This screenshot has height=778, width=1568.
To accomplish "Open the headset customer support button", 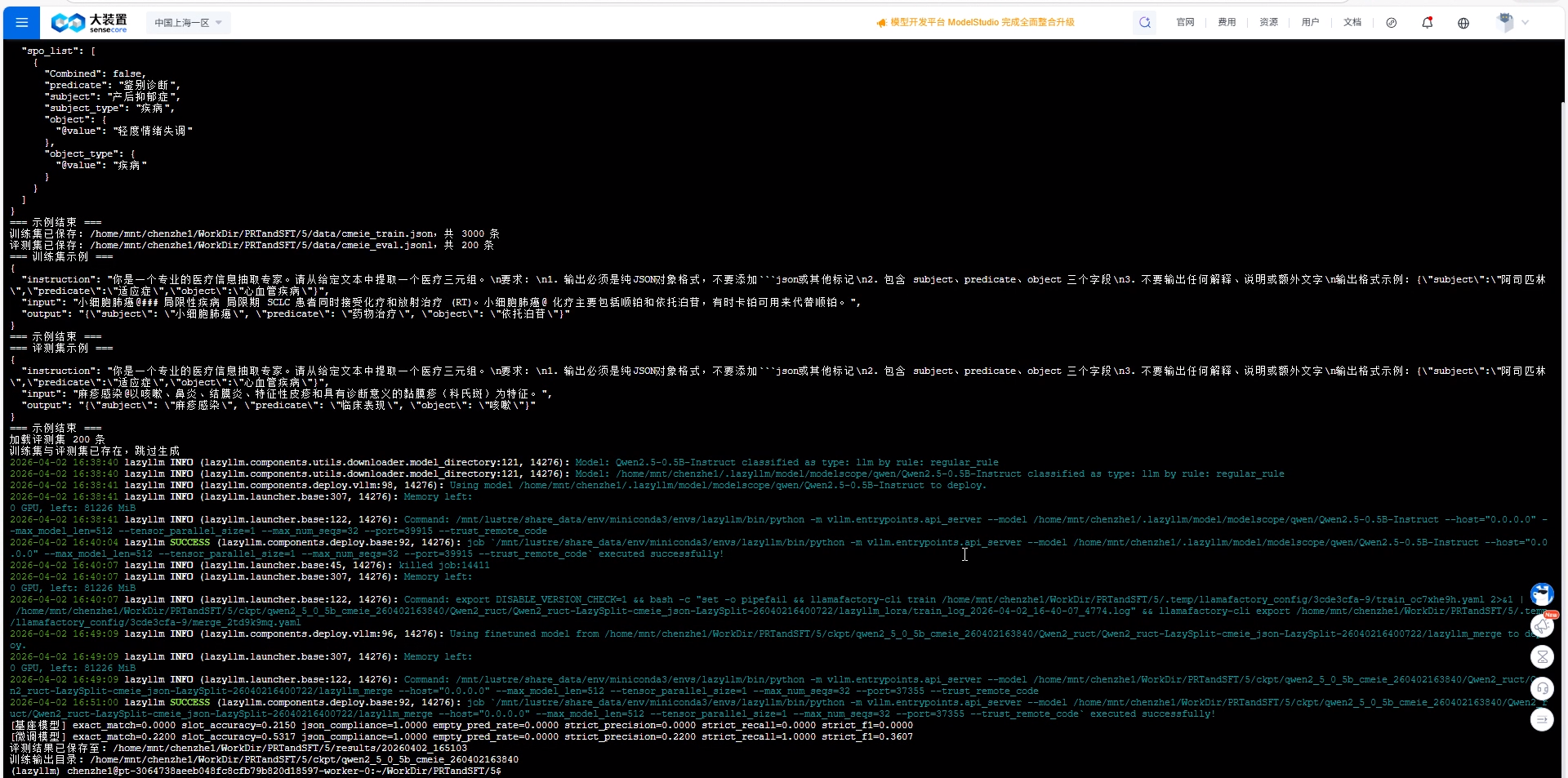I will point(1542,688).
